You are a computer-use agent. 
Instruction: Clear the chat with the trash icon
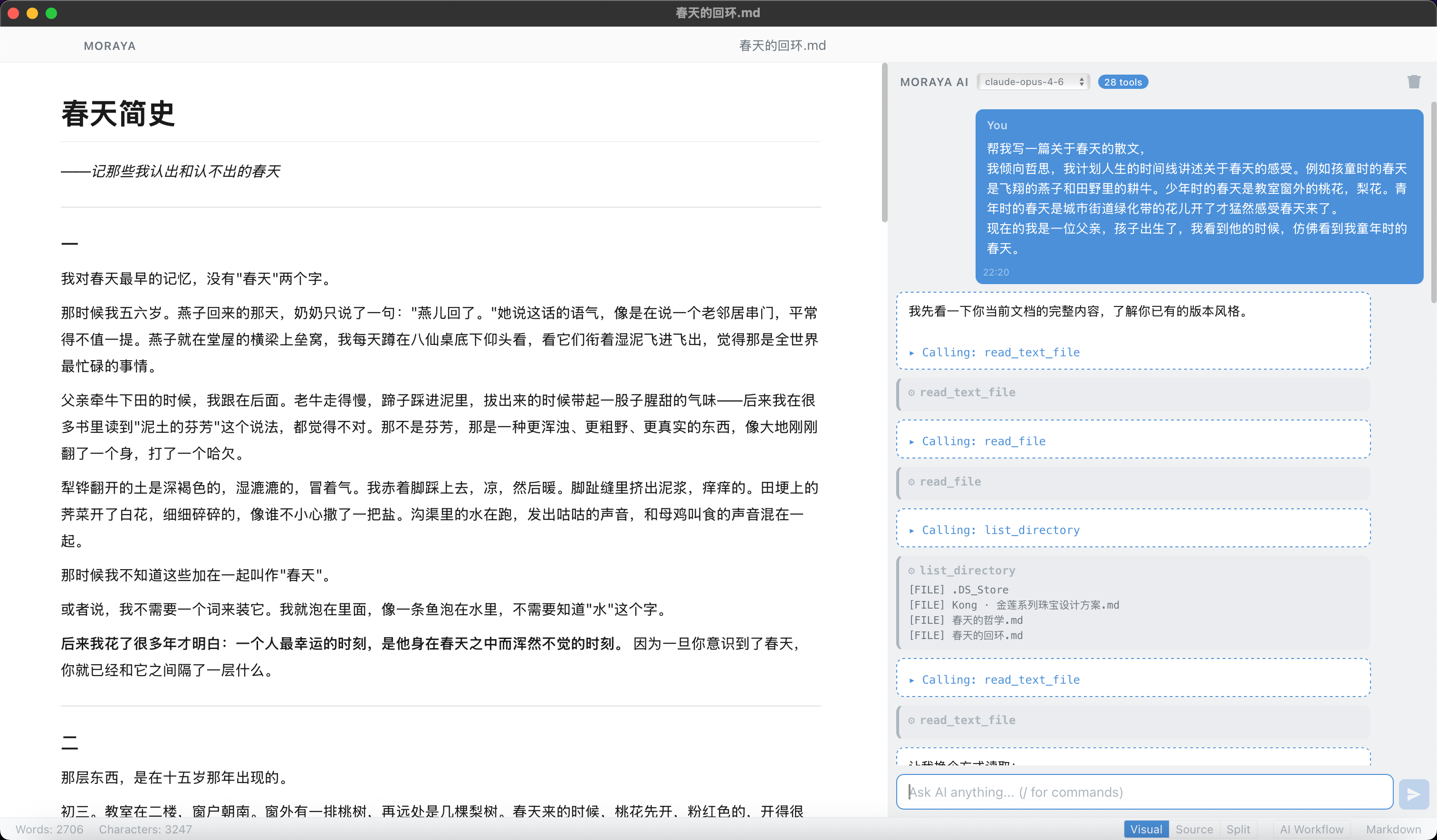[1414, 82]
